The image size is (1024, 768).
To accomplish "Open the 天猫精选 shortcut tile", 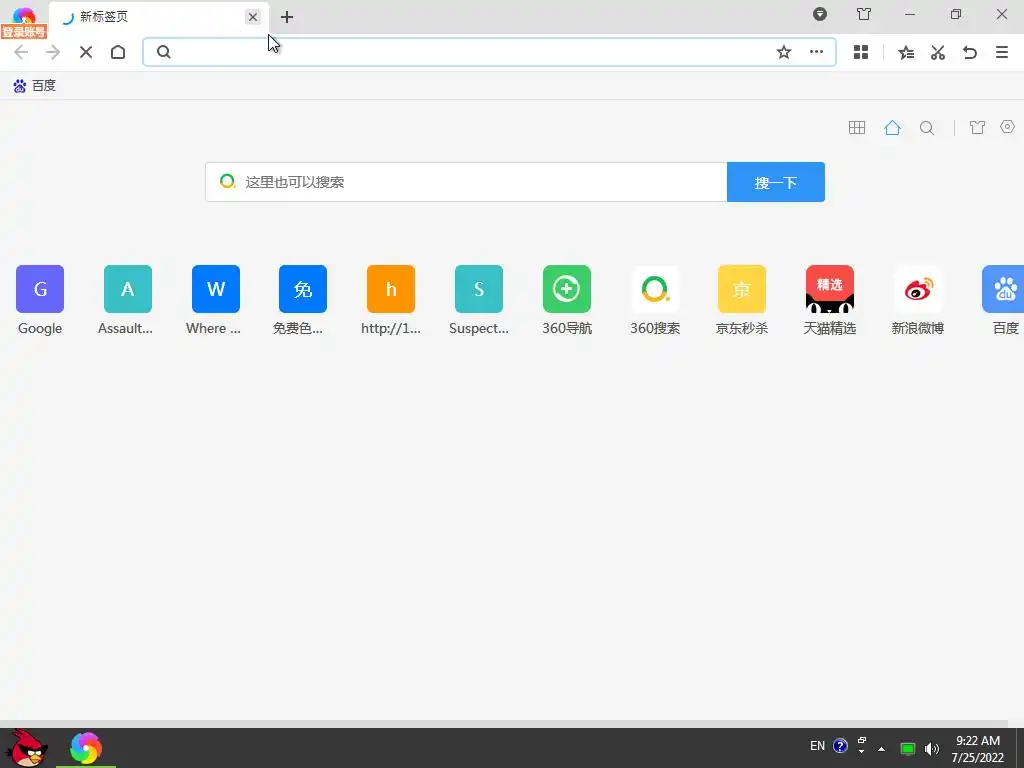I will (830, 300).
